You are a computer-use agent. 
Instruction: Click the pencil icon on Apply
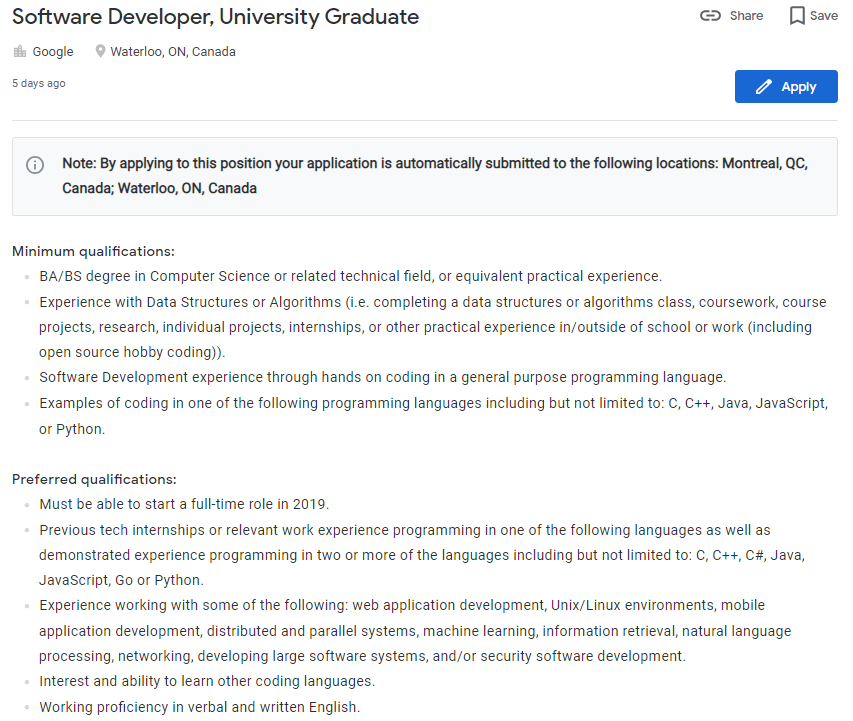tap(764, 87)
